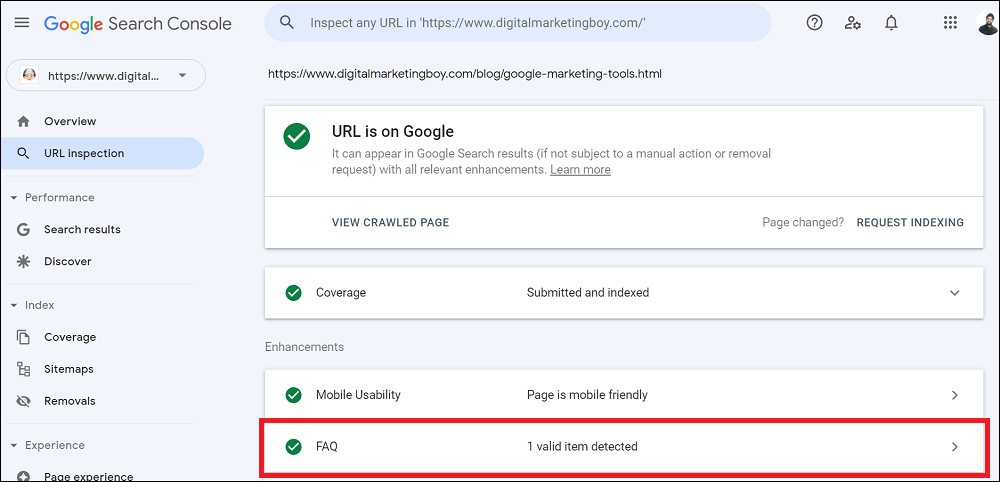The image size is (1000, 482).
Task: Open Users and permissions settings icon
Action: coord(853,23)
